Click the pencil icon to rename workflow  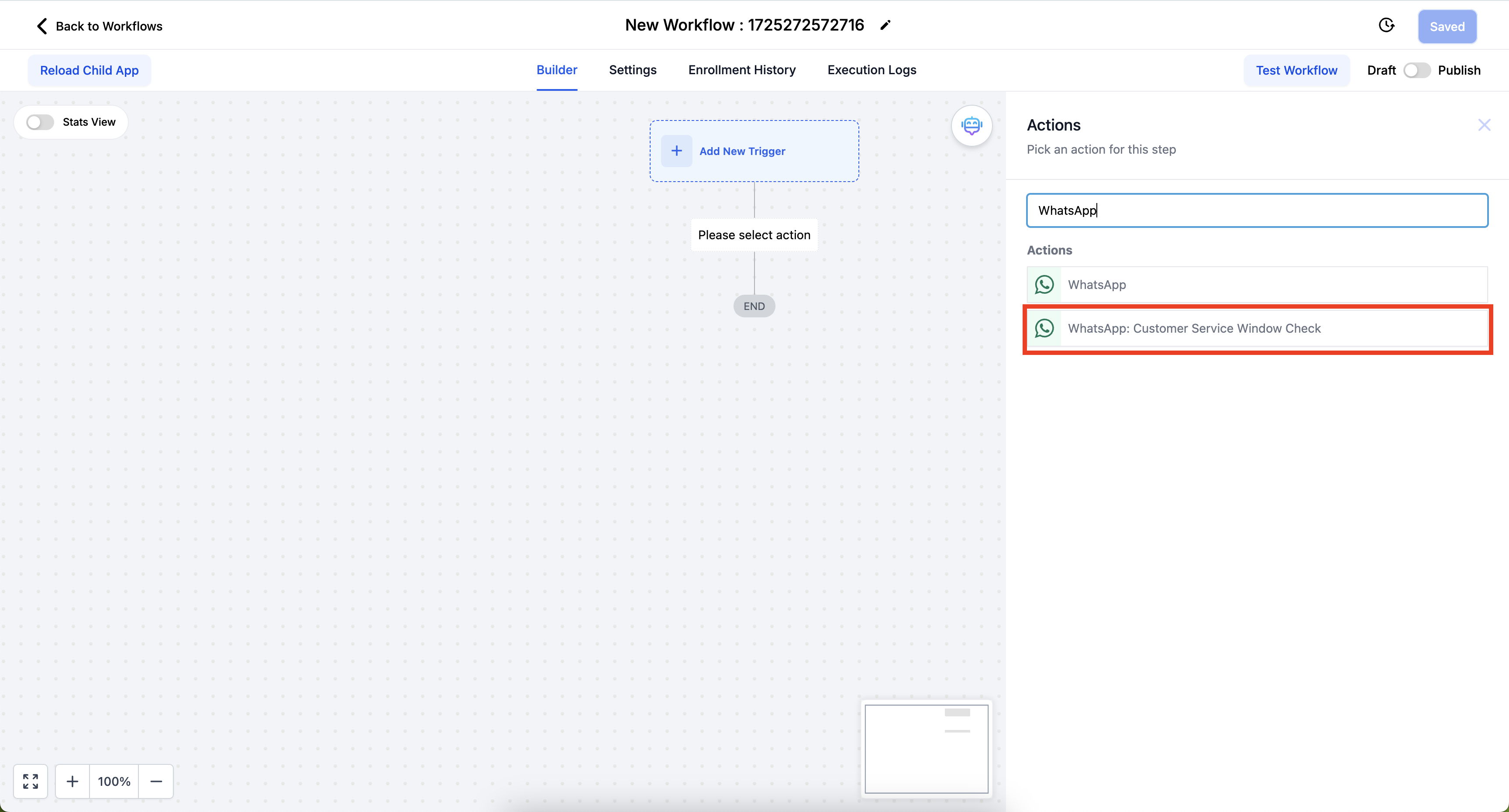point(885,25)
